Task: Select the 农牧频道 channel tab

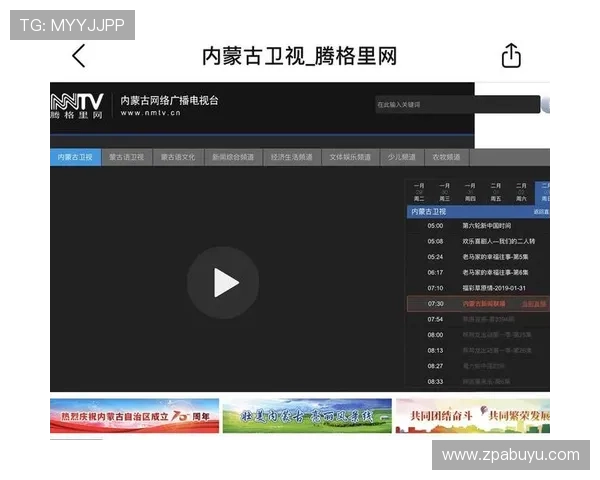Action: pos(447,157)
